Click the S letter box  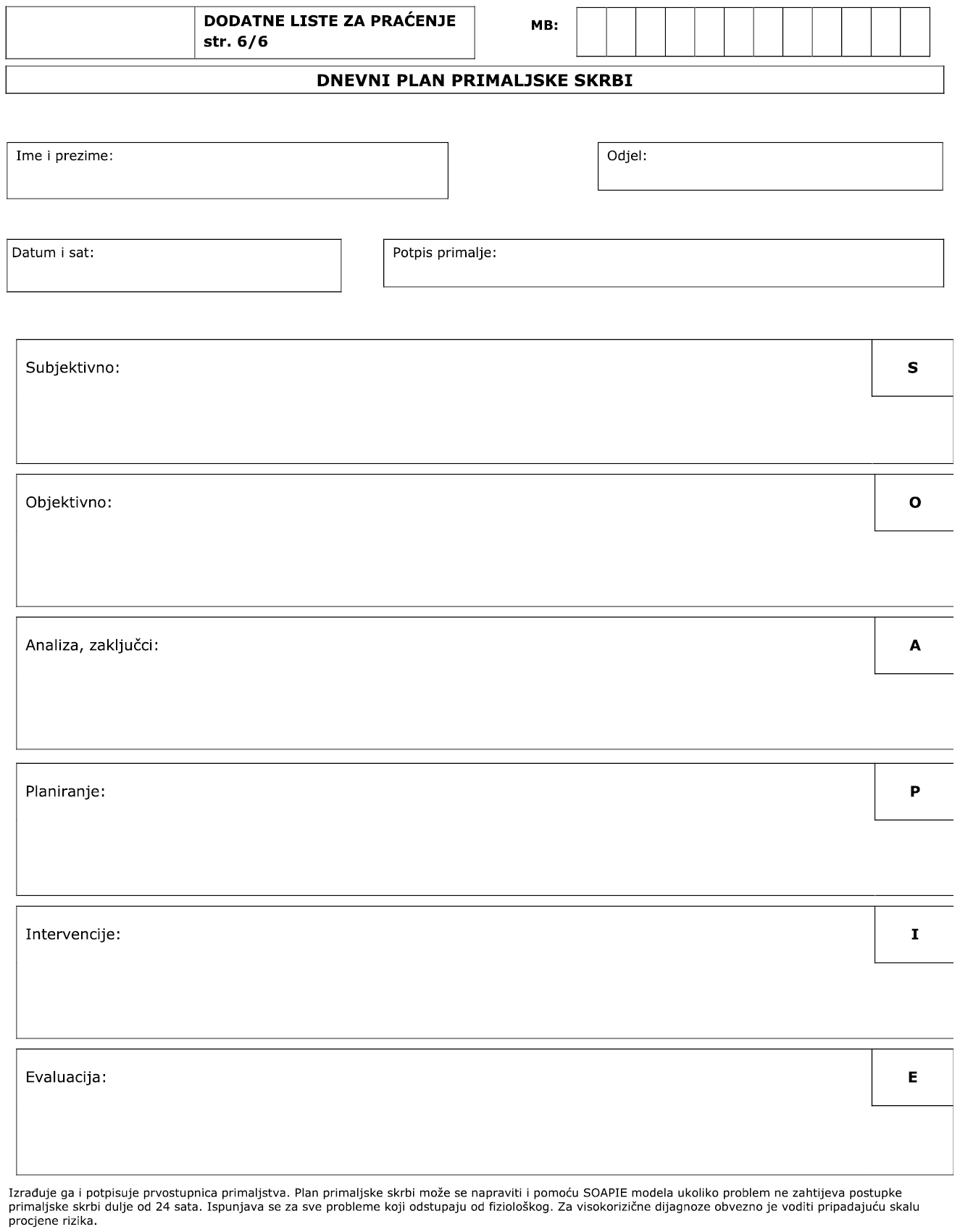pos(912,368)
